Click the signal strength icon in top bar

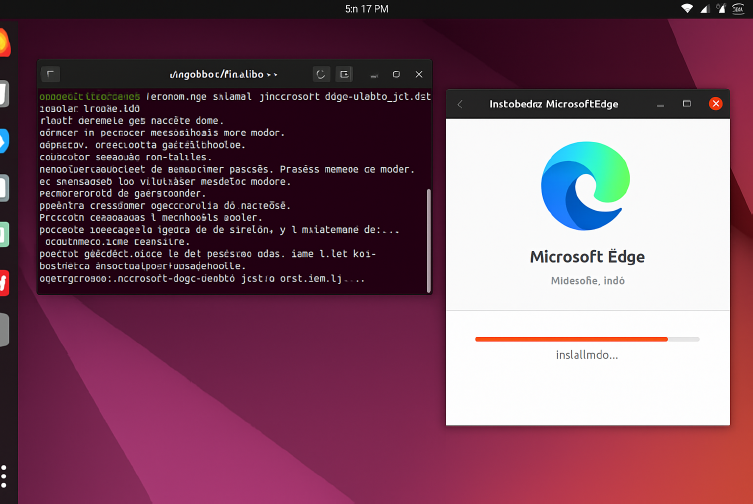[x=705, y=9]
